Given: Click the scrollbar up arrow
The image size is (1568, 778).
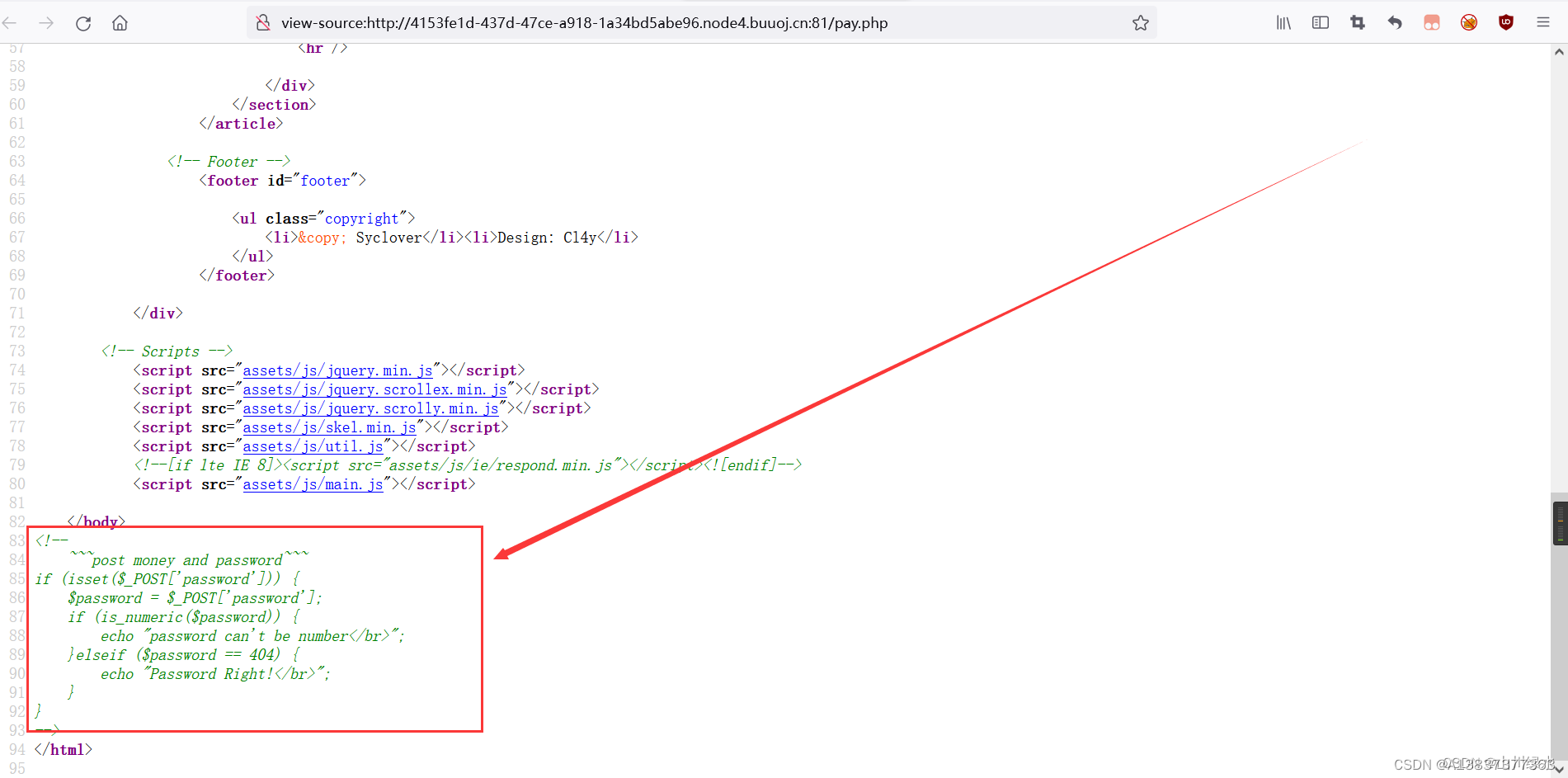Looking at the screenshot, I should click(1559, 52).
